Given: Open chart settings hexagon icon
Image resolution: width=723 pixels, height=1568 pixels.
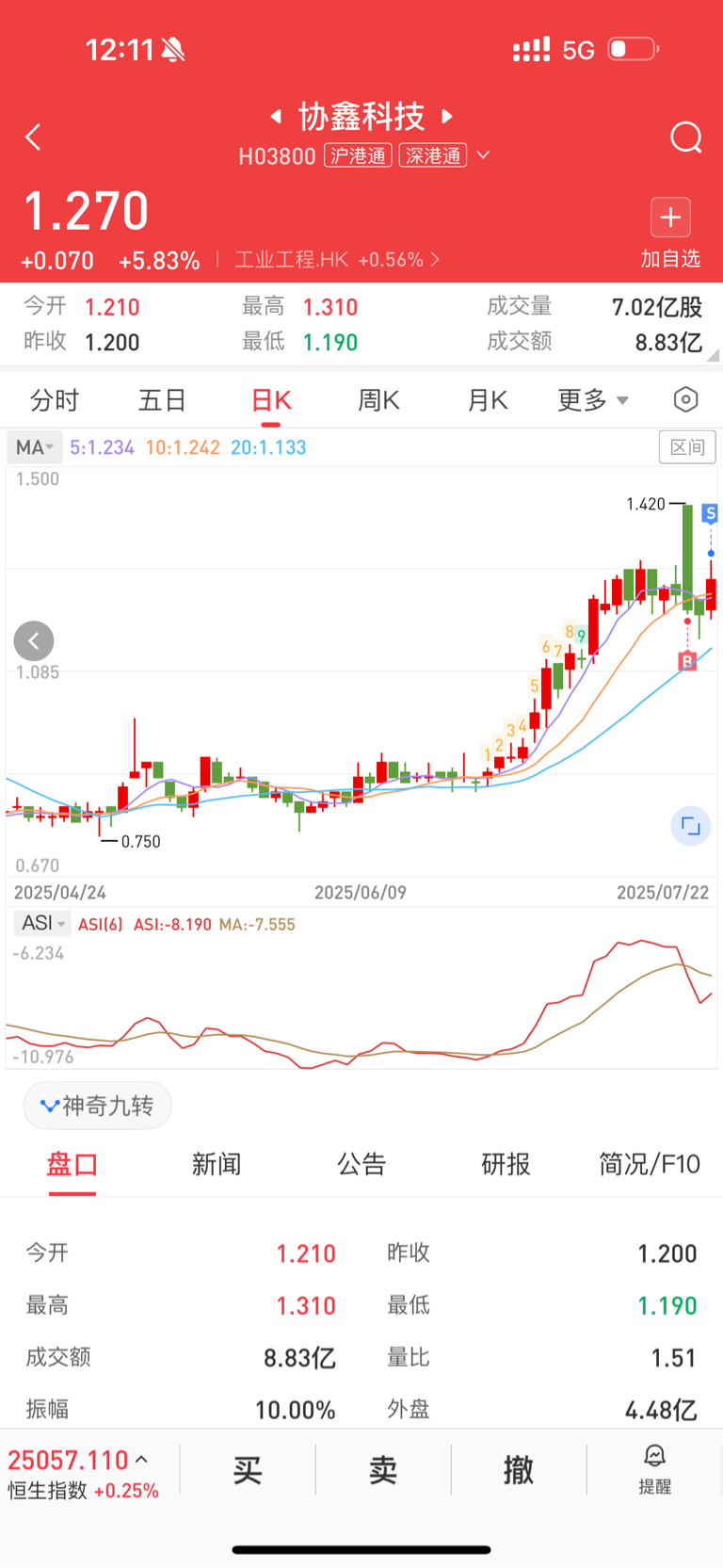Looking at the screenshot, I should click(x=686, y=400).
